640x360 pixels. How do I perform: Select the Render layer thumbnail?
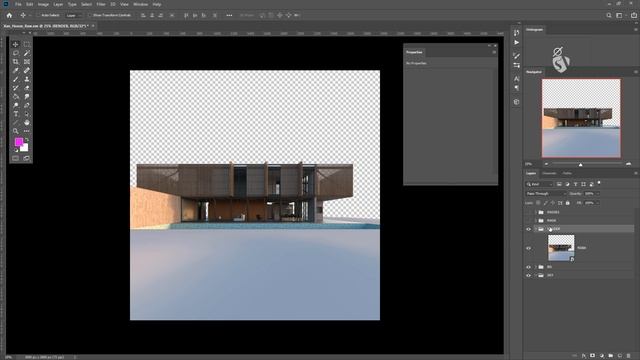561,248
